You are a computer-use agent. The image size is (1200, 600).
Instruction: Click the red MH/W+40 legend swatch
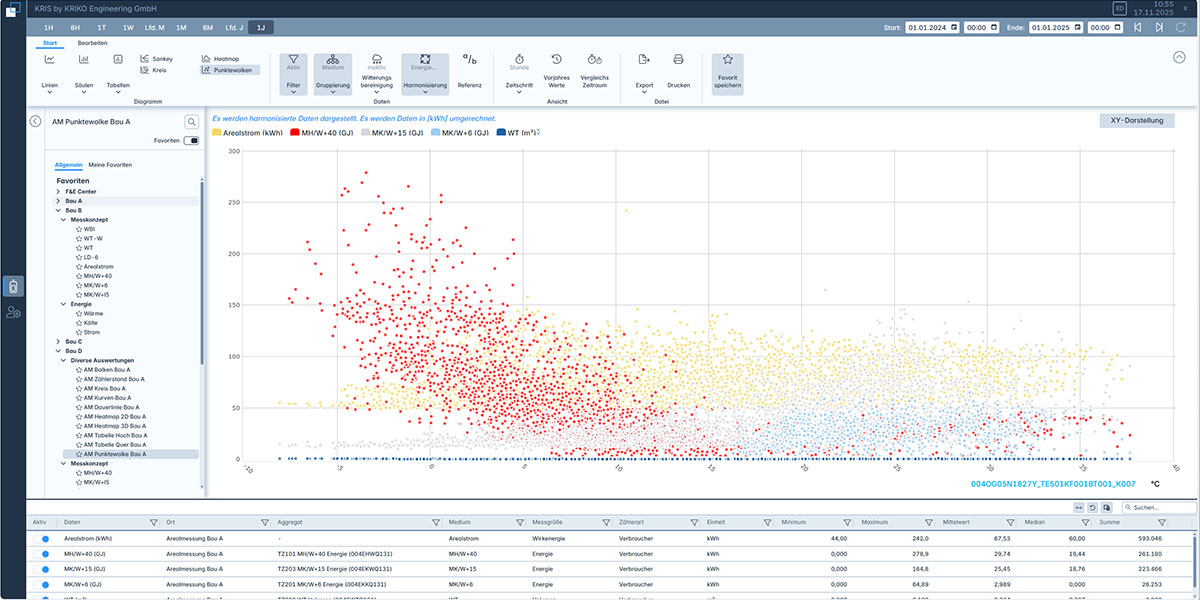(x=296, y=133)
